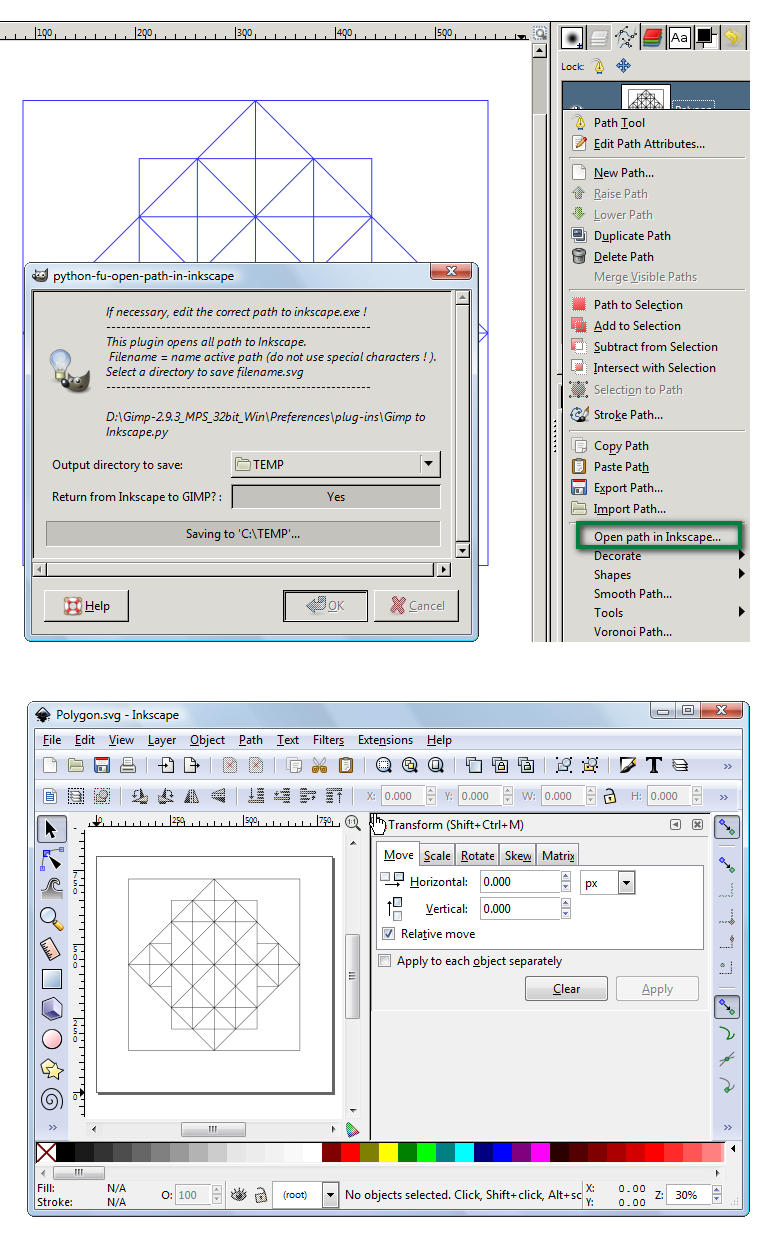The image size is (774, 1248).
Task: Open the File menu in Inkscape
Action: click(52, 740)
